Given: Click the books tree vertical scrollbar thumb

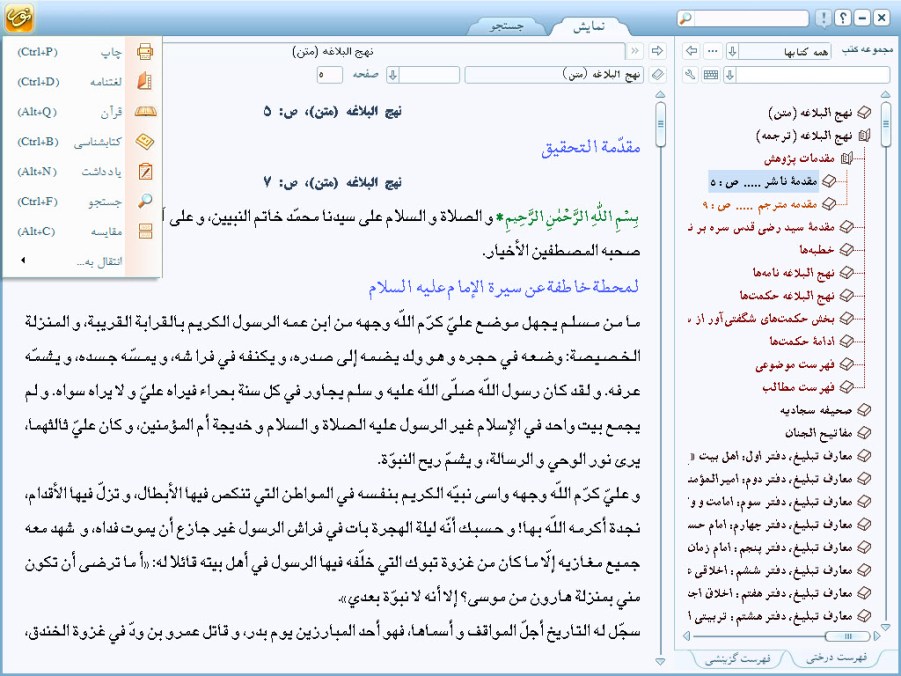Looking at the screenshot, I should pos(885,123).
